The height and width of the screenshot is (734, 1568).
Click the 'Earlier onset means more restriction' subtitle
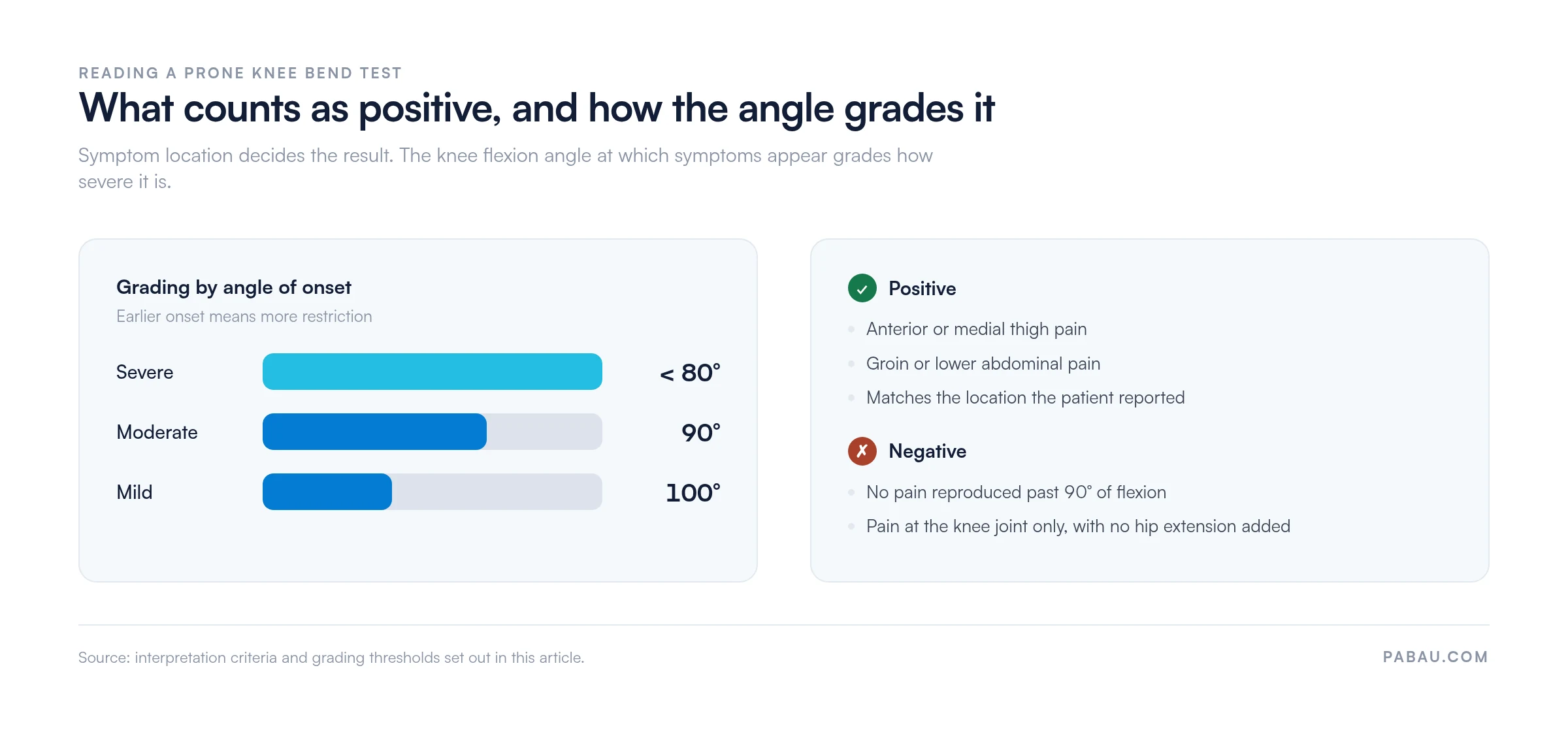click(244, 317)
